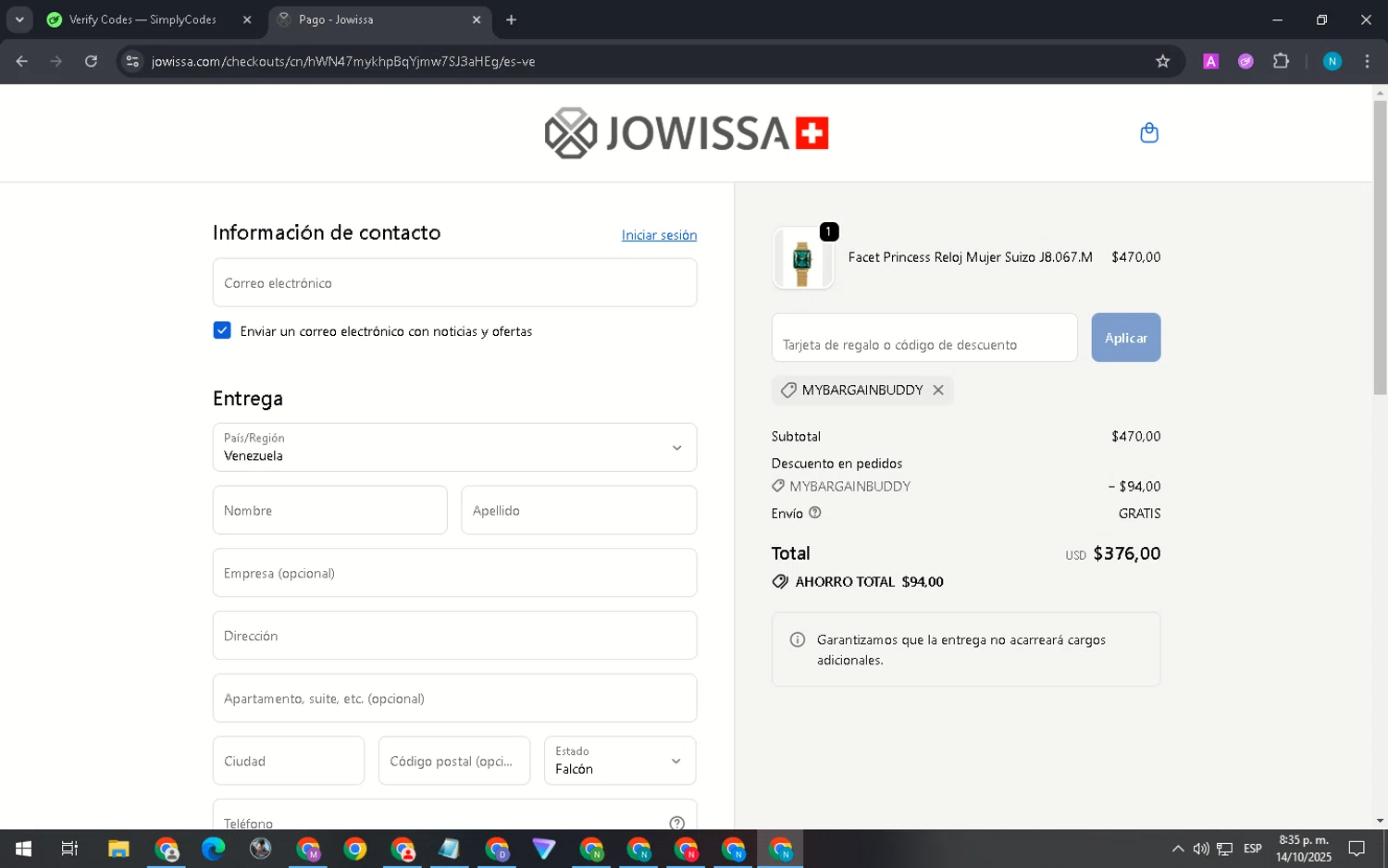The height and width of the screenshot is (868, 1388).
Task: Open the Chrome extensions puzzle icon
Action: click(1281, 61)
